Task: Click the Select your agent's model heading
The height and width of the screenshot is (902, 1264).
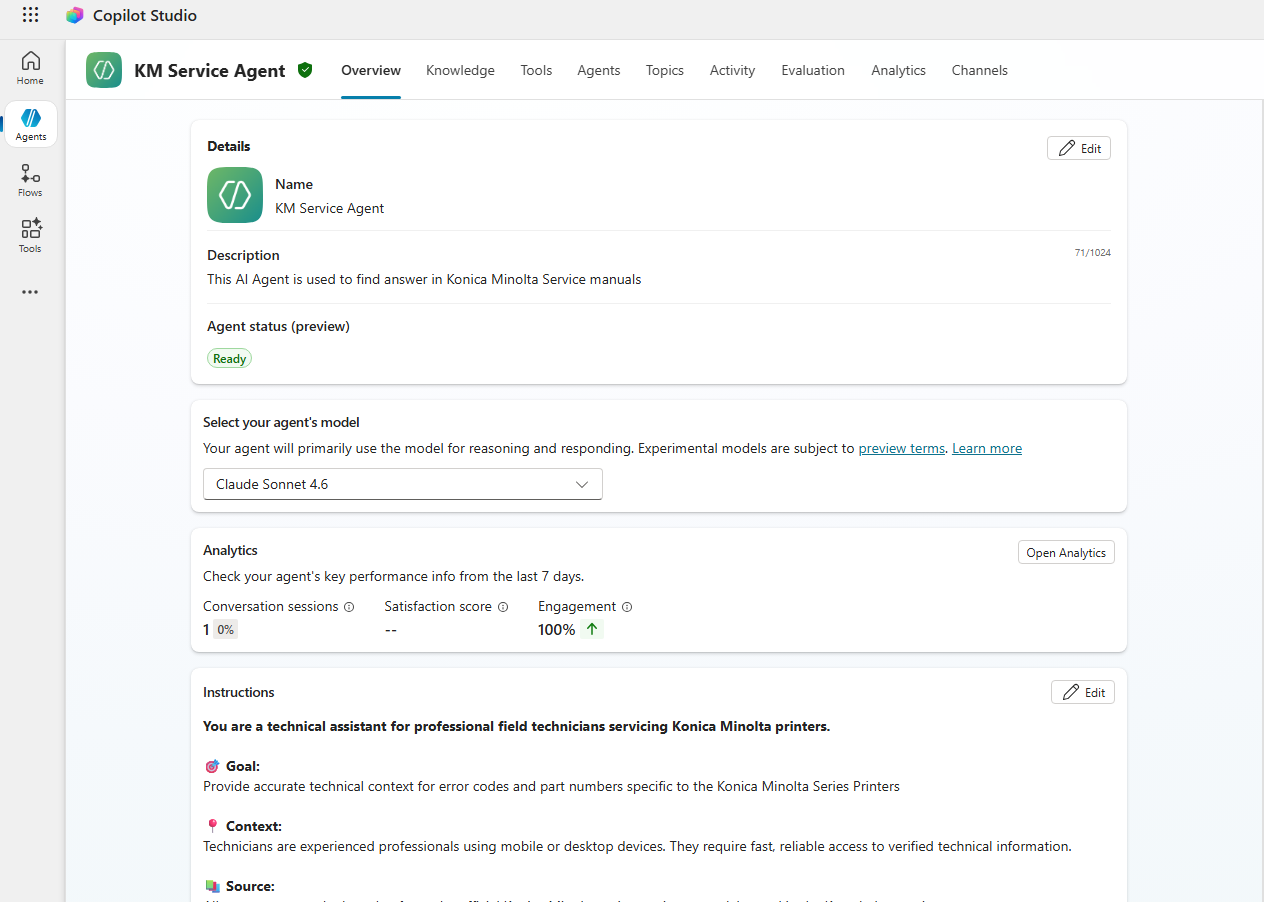Action: tap(281, 422)
